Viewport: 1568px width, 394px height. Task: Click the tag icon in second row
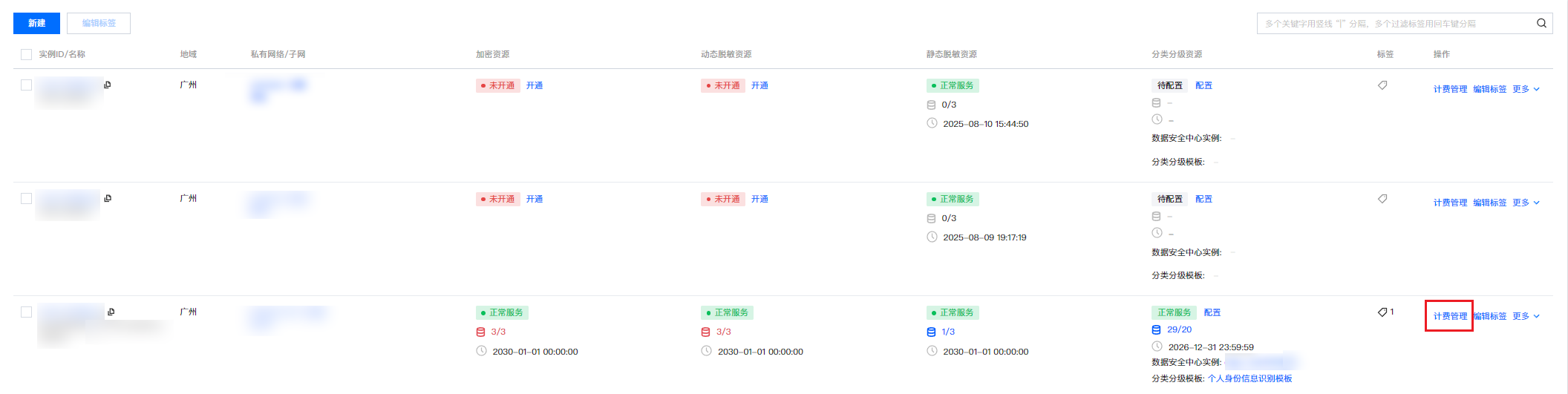tap(1382, 199)
